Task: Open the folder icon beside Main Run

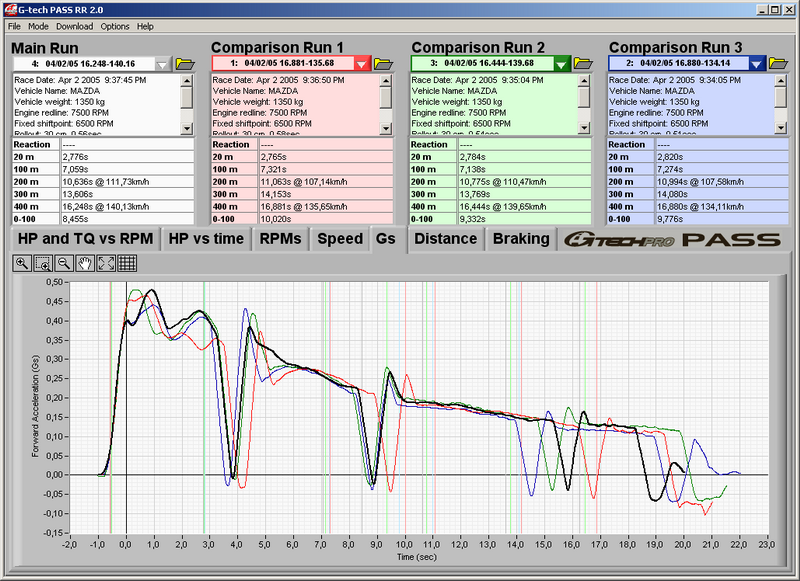Action: point(185,64)
